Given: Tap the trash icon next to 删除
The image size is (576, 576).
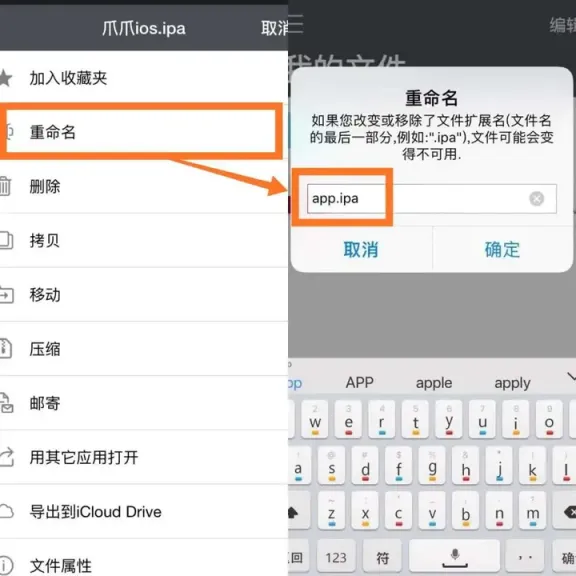Looking at the screenshot, I should point(5,186).
